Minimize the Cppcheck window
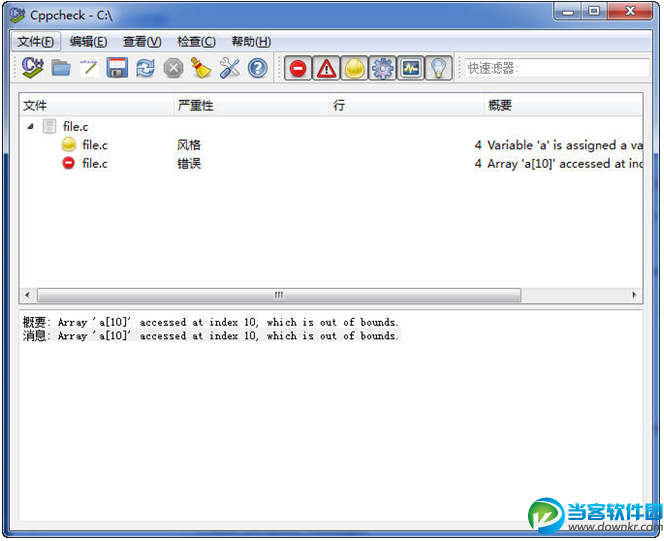This screenshot has width=664, height=541. (567, 11)
